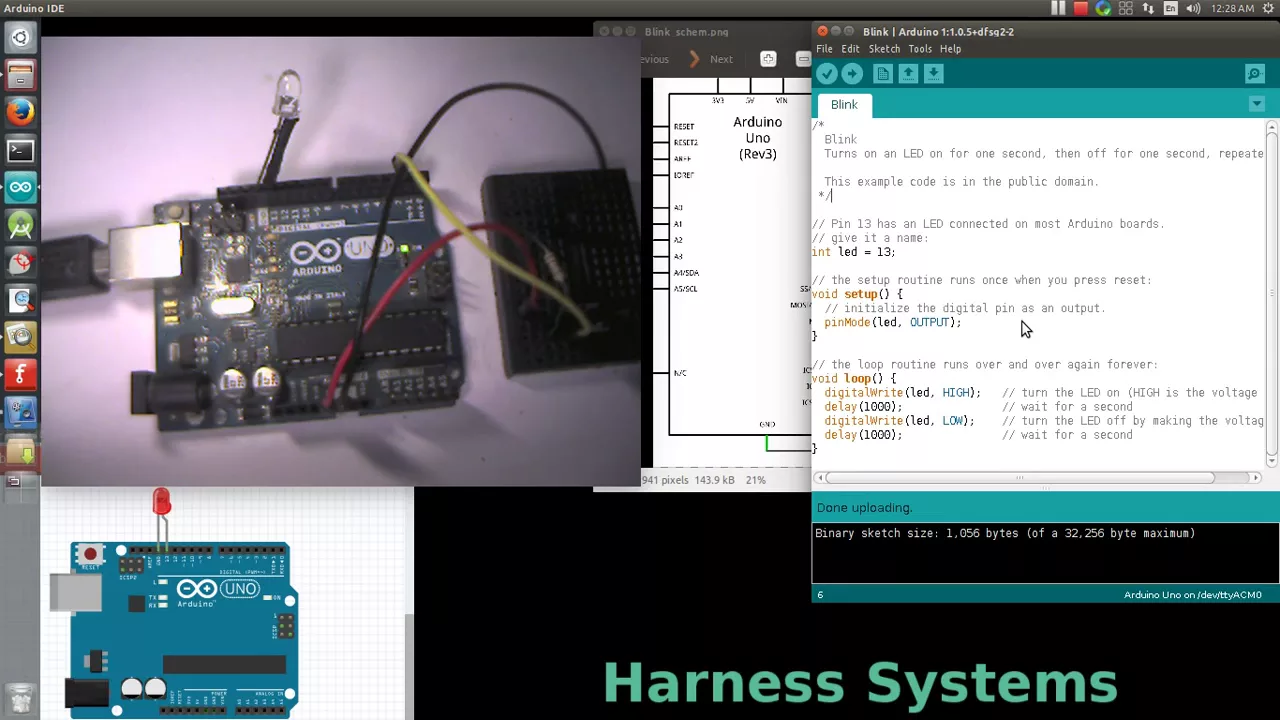Launch Fritzing from the dock
This screenshot has height=720, width=1280.
point(20,374)
